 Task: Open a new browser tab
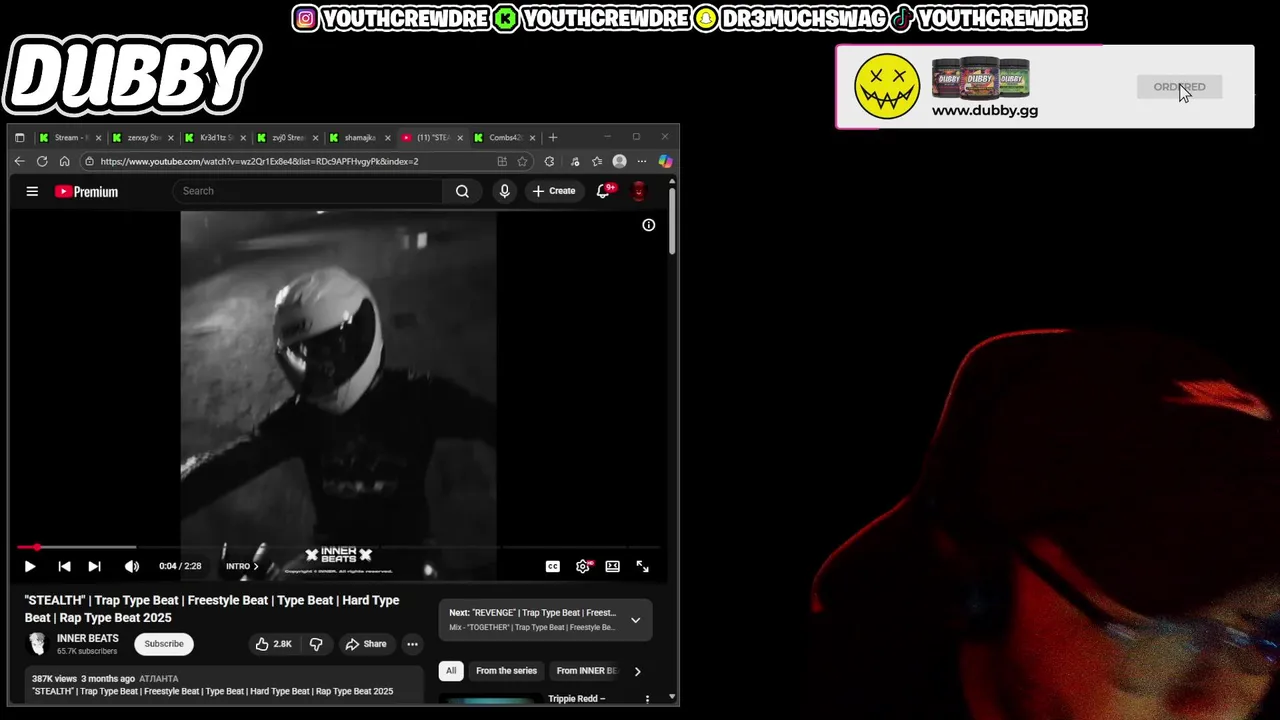tap(552, 138)
